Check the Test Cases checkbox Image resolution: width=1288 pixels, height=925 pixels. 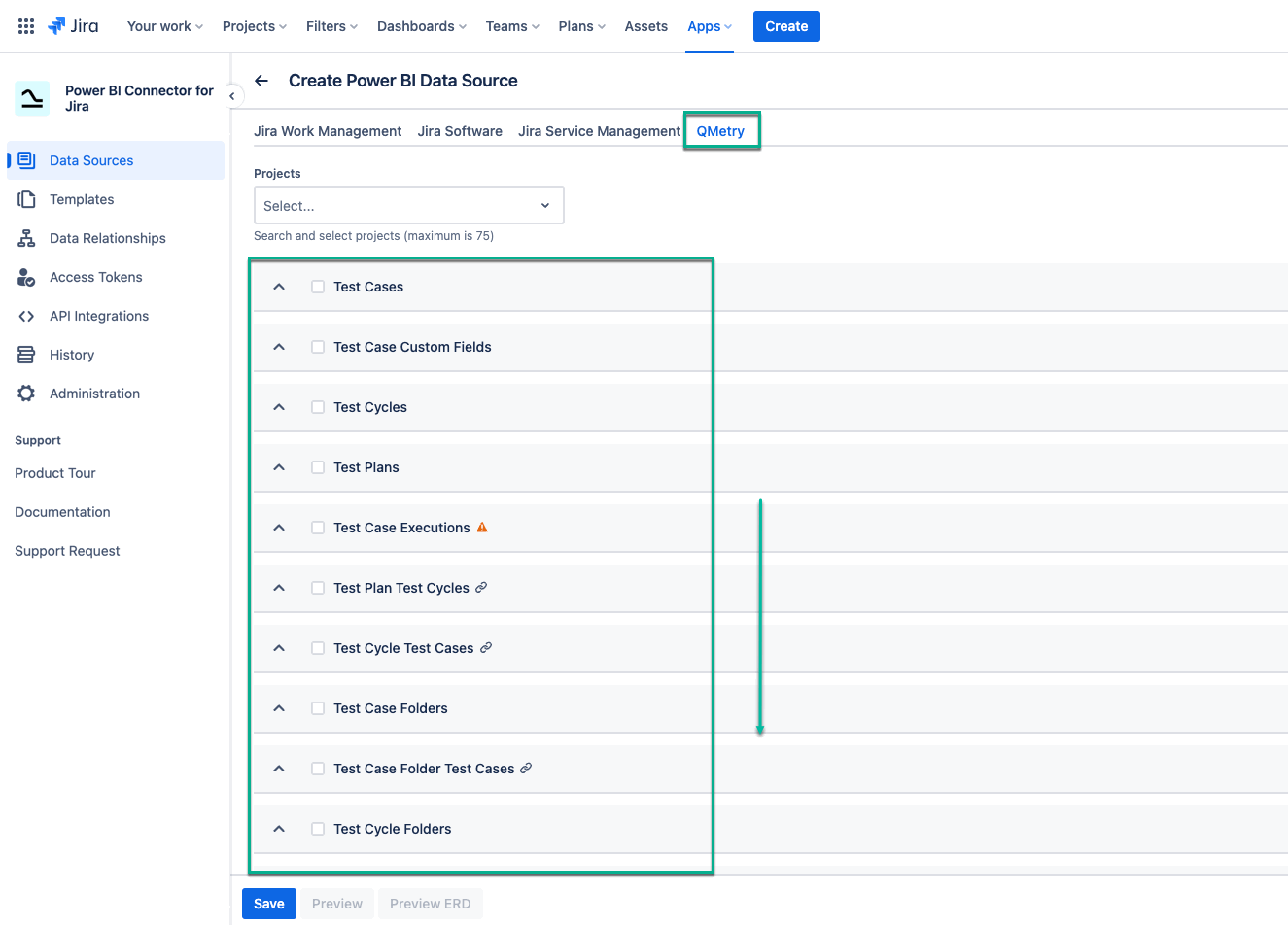pos(317,286)
